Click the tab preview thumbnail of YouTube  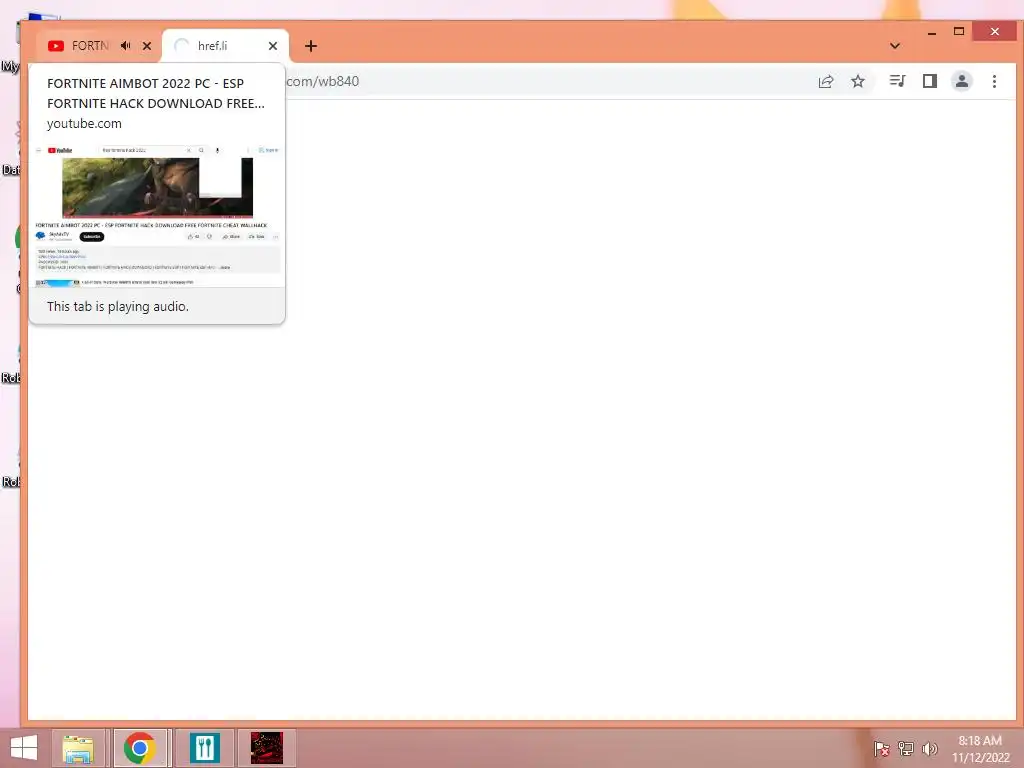click(157, 216)
